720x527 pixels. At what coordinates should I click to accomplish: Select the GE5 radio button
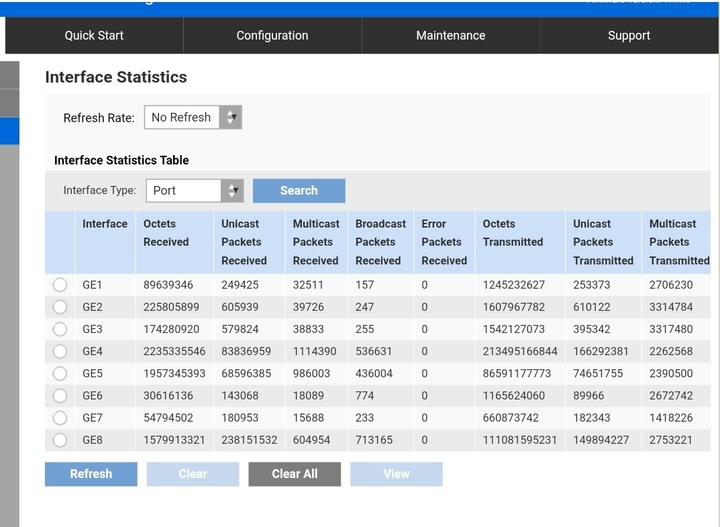tap(60, 373)
